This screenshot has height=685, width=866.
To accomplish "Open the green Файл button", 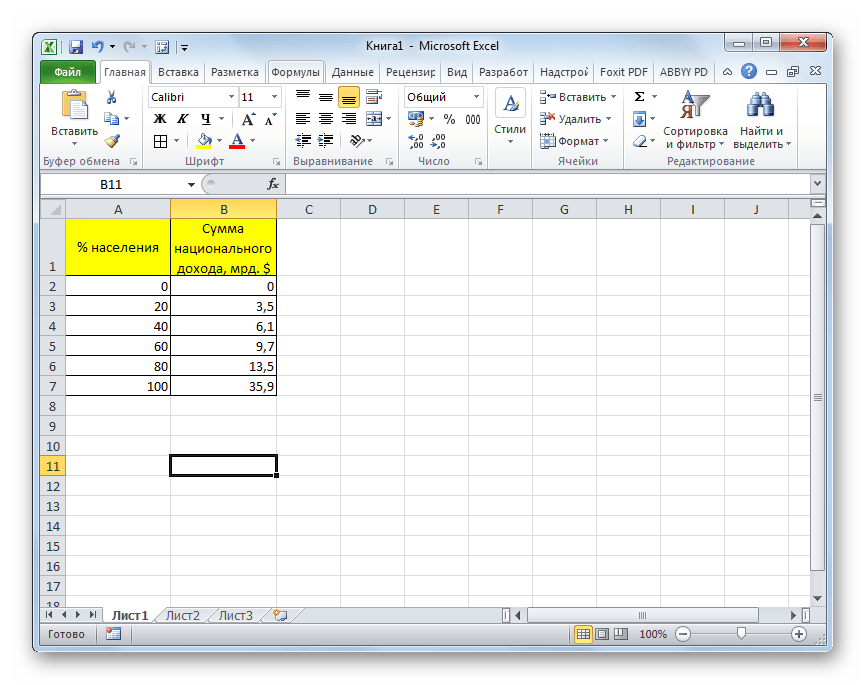I will [x=67, y=72].
